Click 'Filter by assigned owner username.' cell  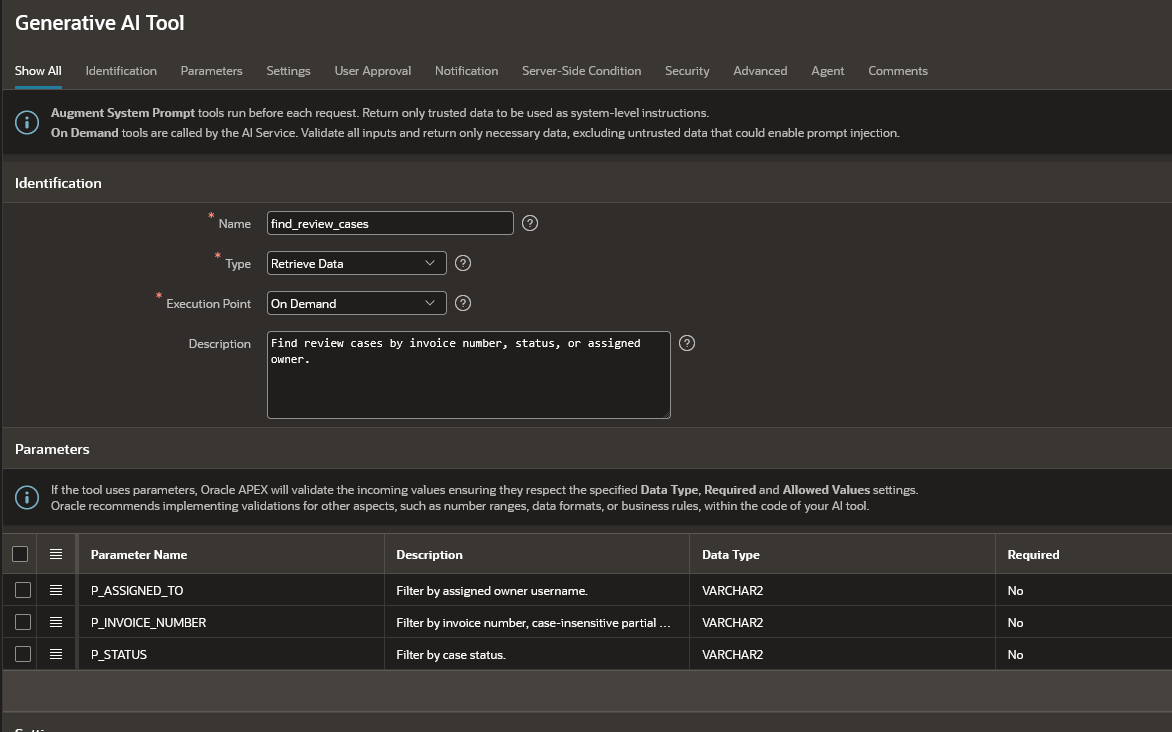tap(537, 590)
